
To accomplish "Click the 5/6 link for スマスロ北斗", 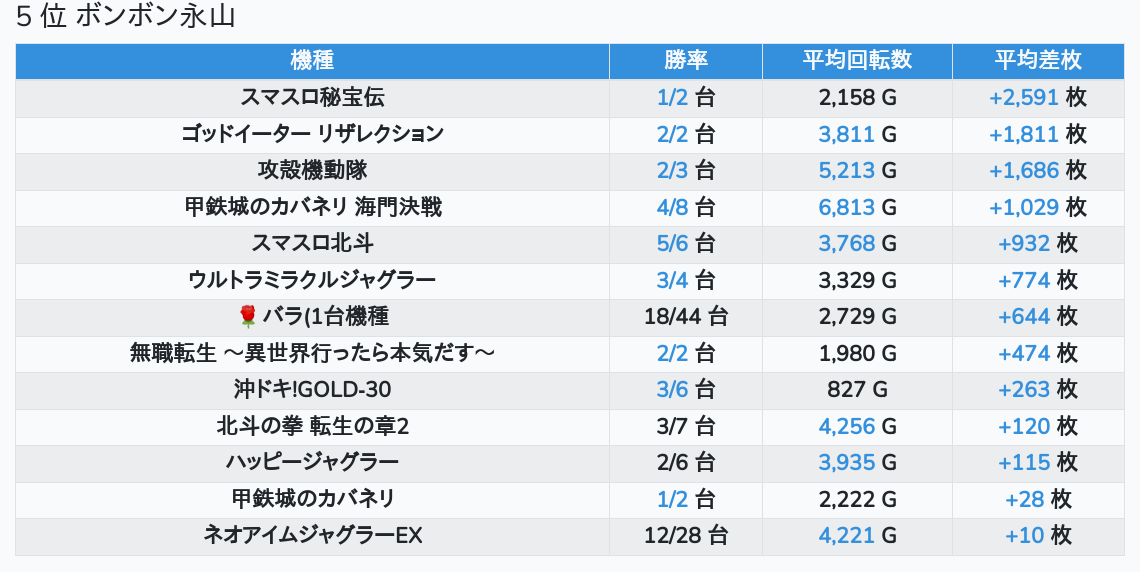I will point(672,244).
